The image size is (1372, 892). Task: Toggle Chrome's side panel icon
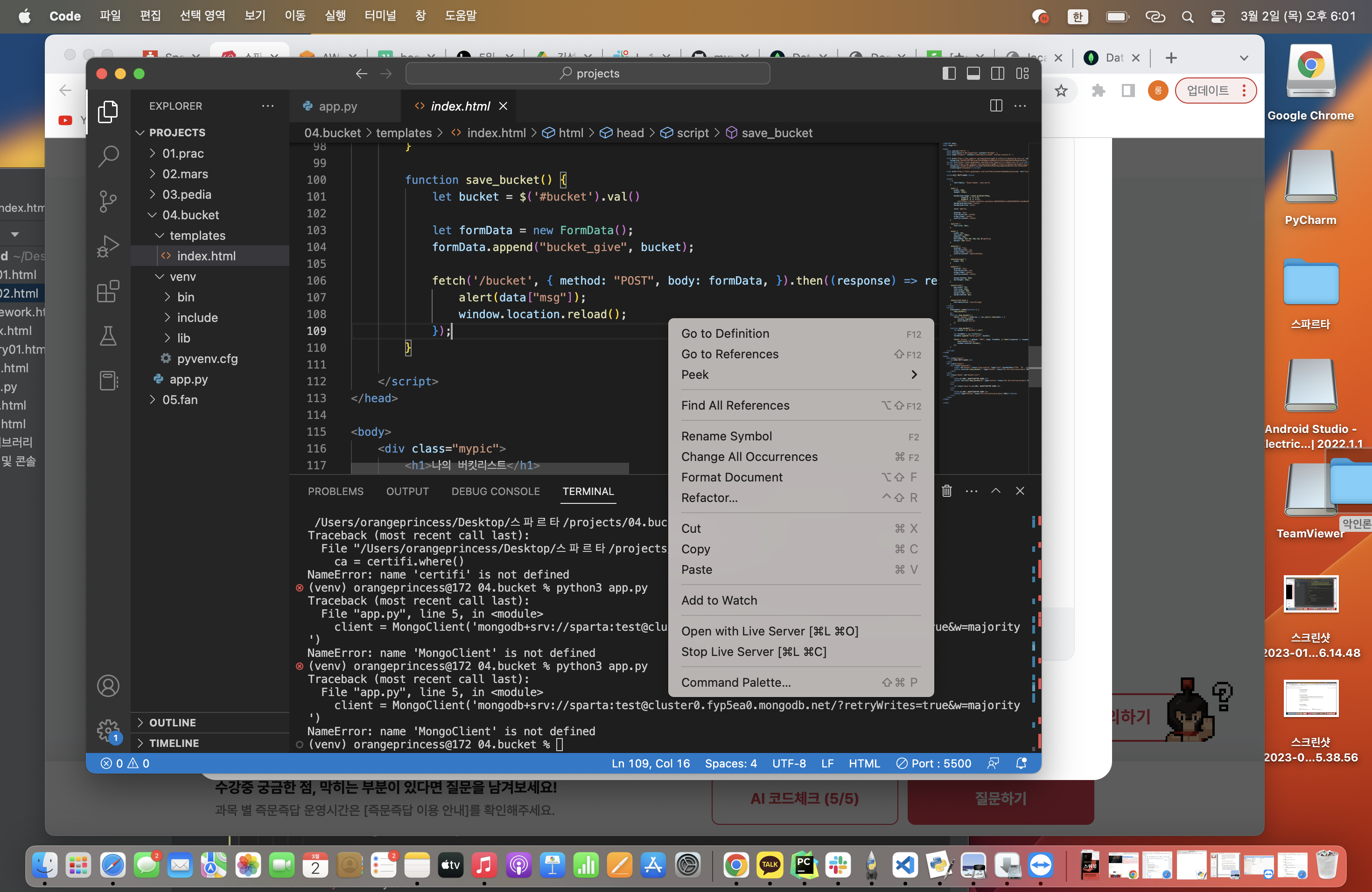coord(1127,91)
